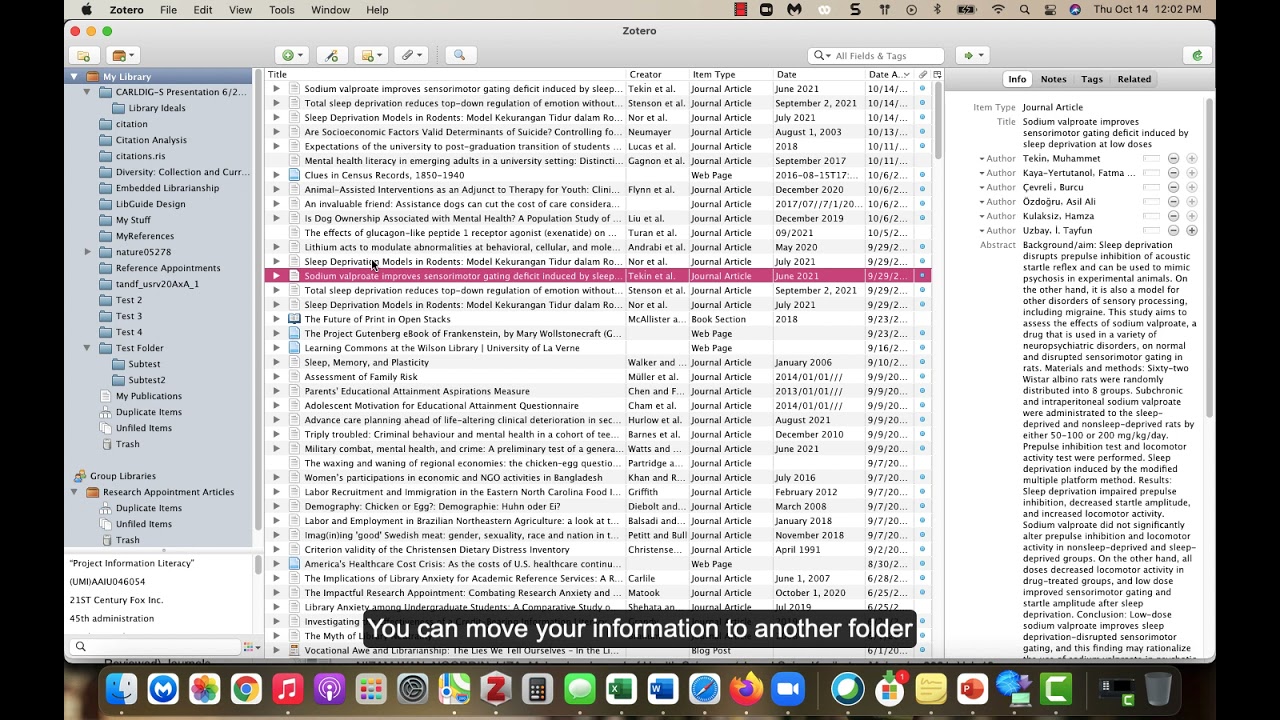The image size is (1280, 720).
Task: Expand the nature05278 collection
Action: tap(88, 252)
